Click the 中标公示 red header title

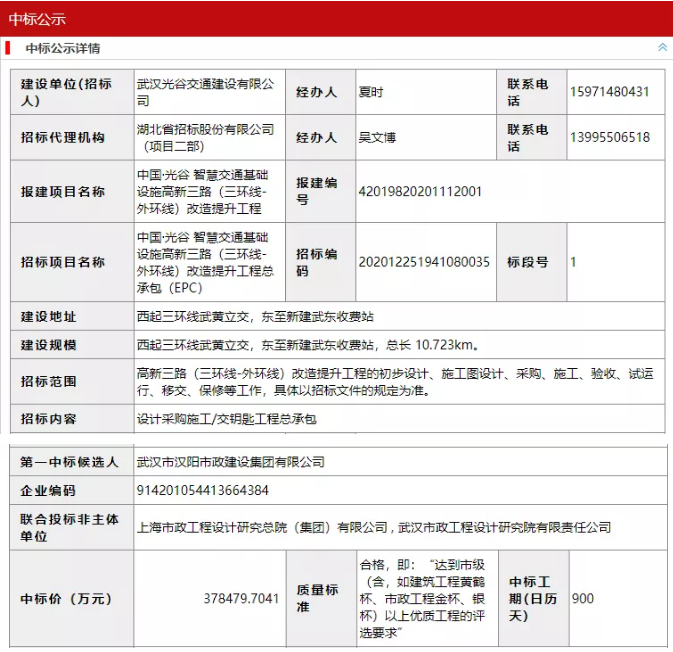point(37,19)
